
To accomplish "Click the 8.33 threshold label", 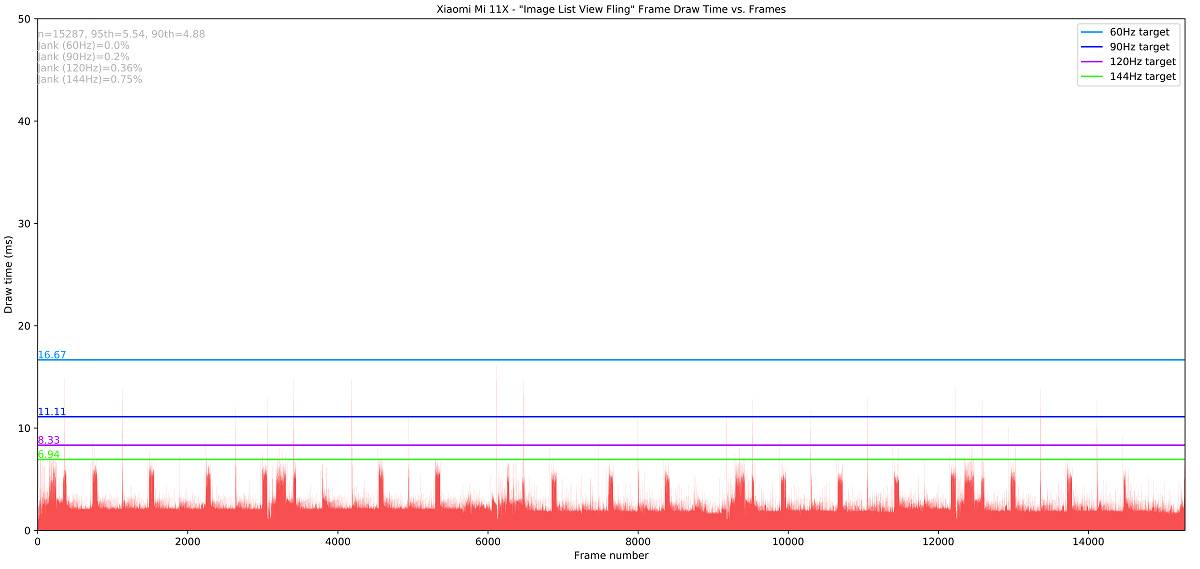I will click(x=49, y=440).
